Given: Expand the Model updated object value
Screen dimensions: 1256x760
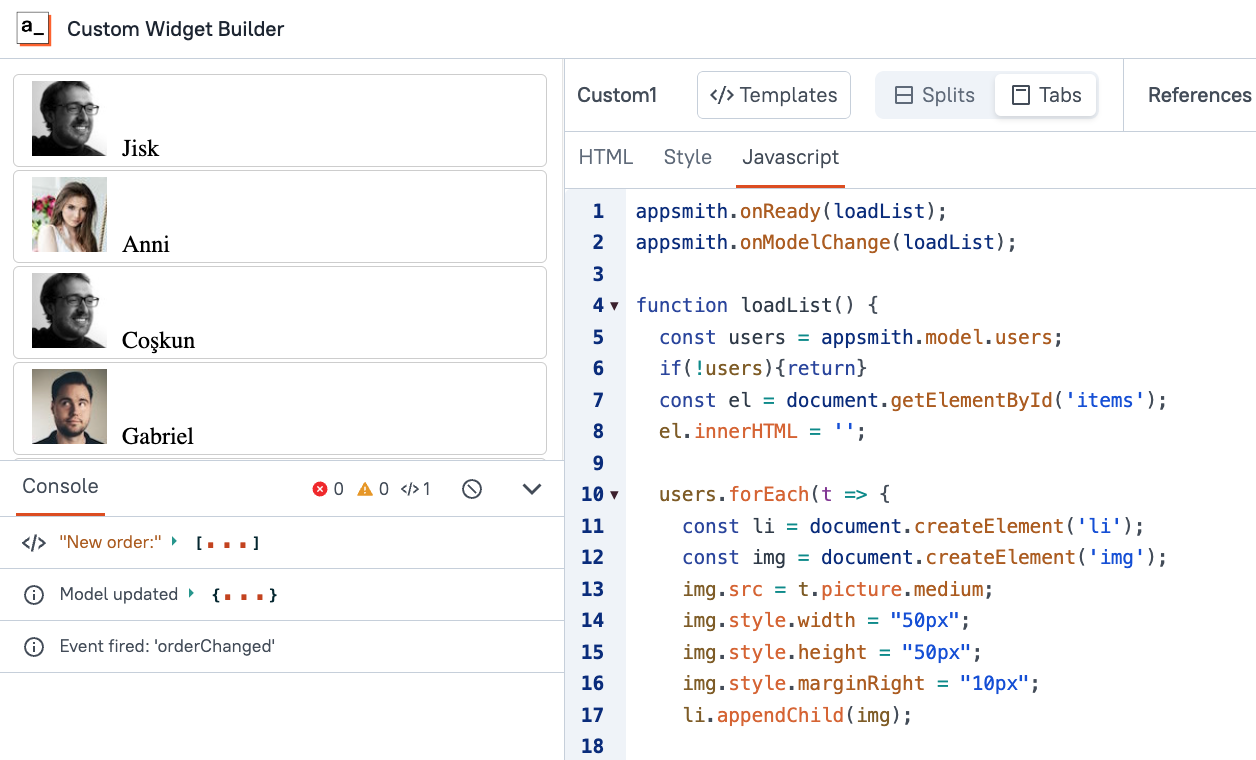Looking at the screenshot, I should click(x=191, y=593).
